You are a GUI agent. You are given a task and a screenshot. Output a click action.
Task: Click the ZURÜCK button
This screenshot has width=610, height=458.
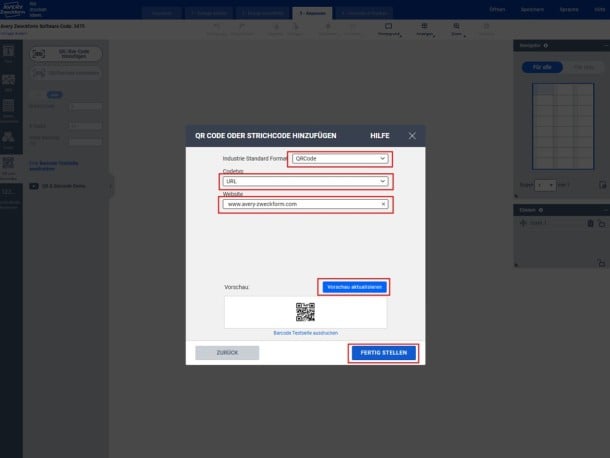tap(227, 353)
